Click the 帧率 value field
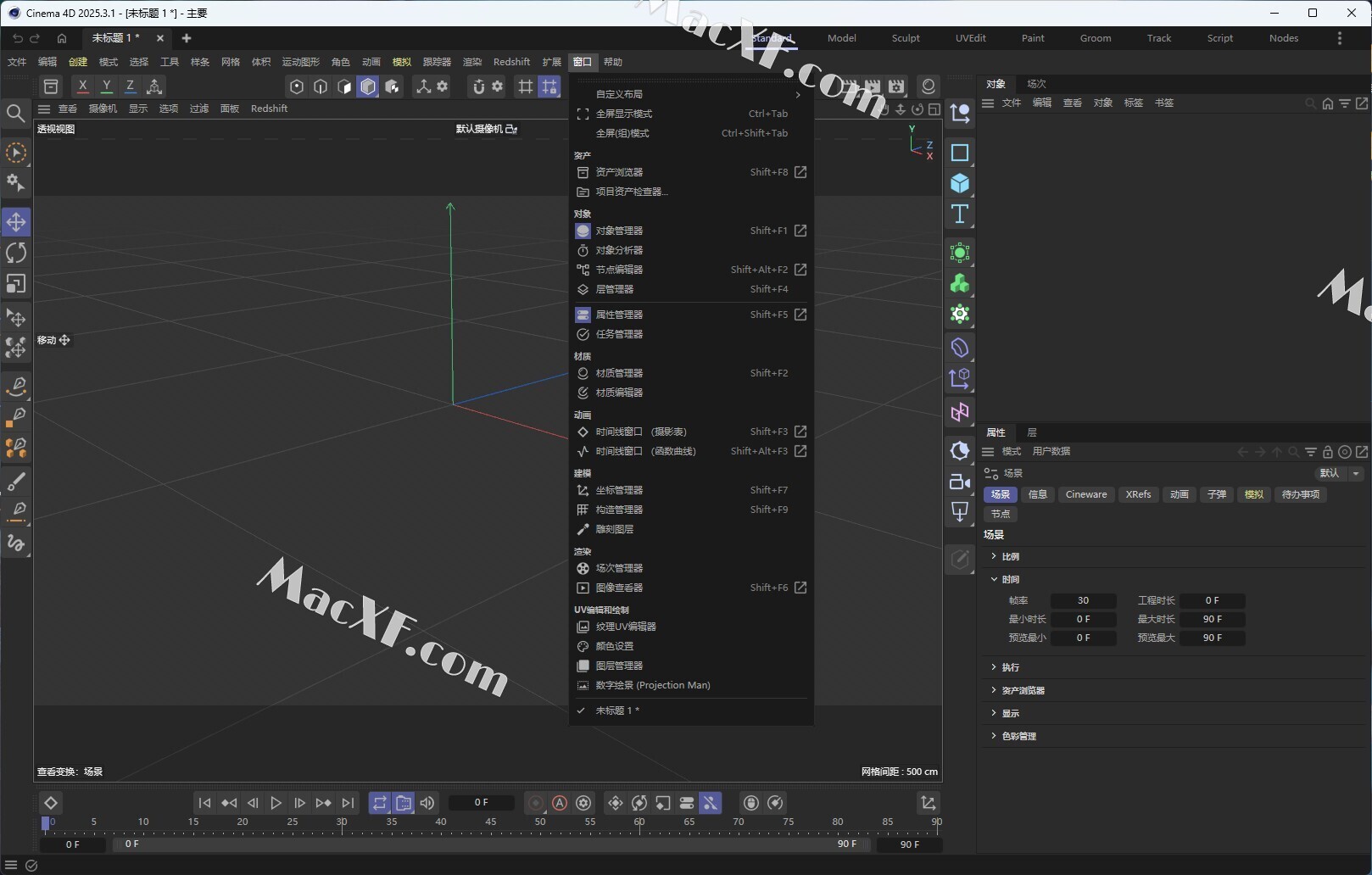The width and height of the screenshot is (1372, 875). pos(1083,600)
